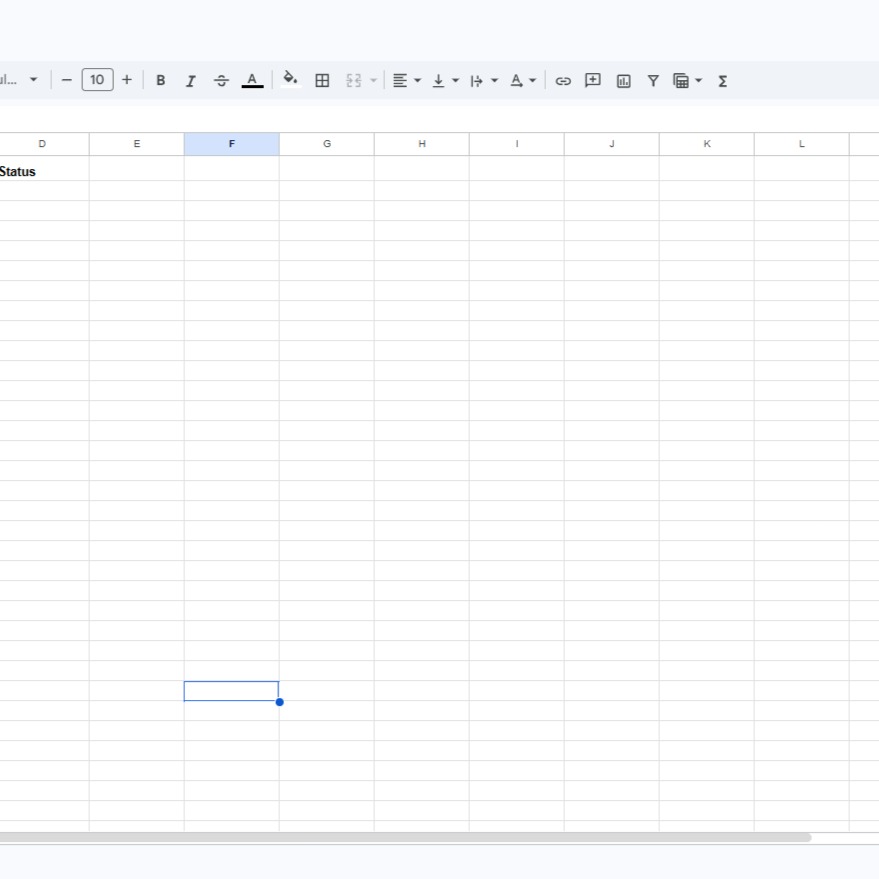The width and height of the screenshot is (879, 879).
Task: Decrease font size with minus button
Action: pyautogui.click(x=66, y=80)
